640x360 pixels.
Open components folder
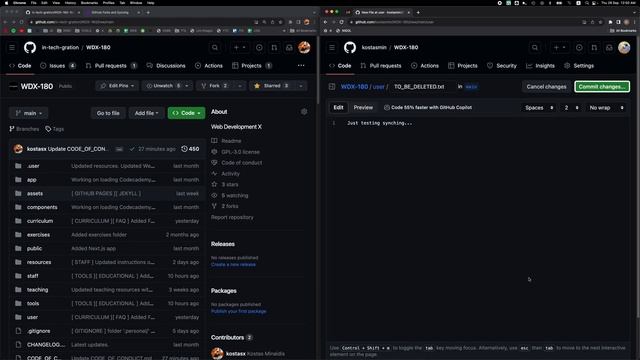pyautogui.click(x=42, y=207)
